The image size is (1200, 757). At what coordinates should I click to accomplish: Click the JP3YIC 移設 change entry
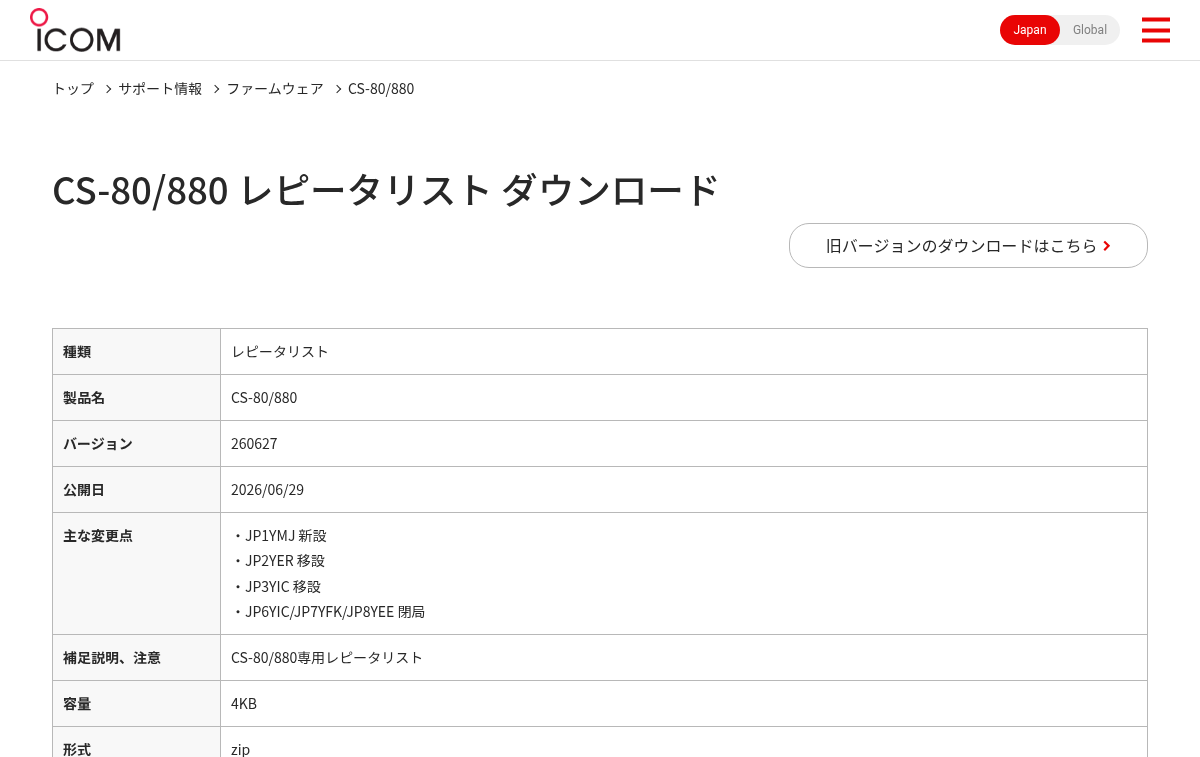(x=276, y=587)
